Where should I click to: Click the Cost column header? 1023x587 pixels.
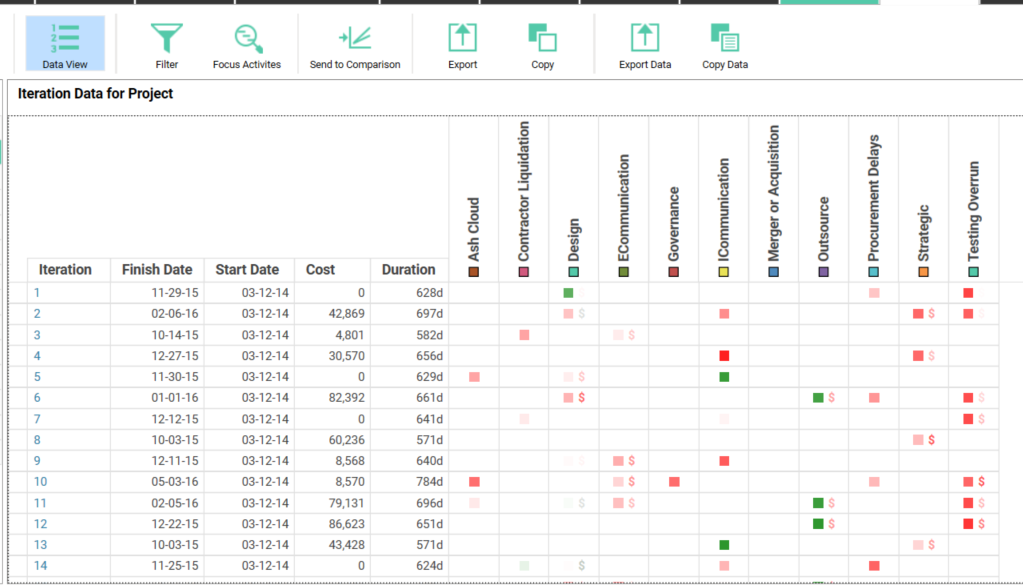[x=321, y=270]
